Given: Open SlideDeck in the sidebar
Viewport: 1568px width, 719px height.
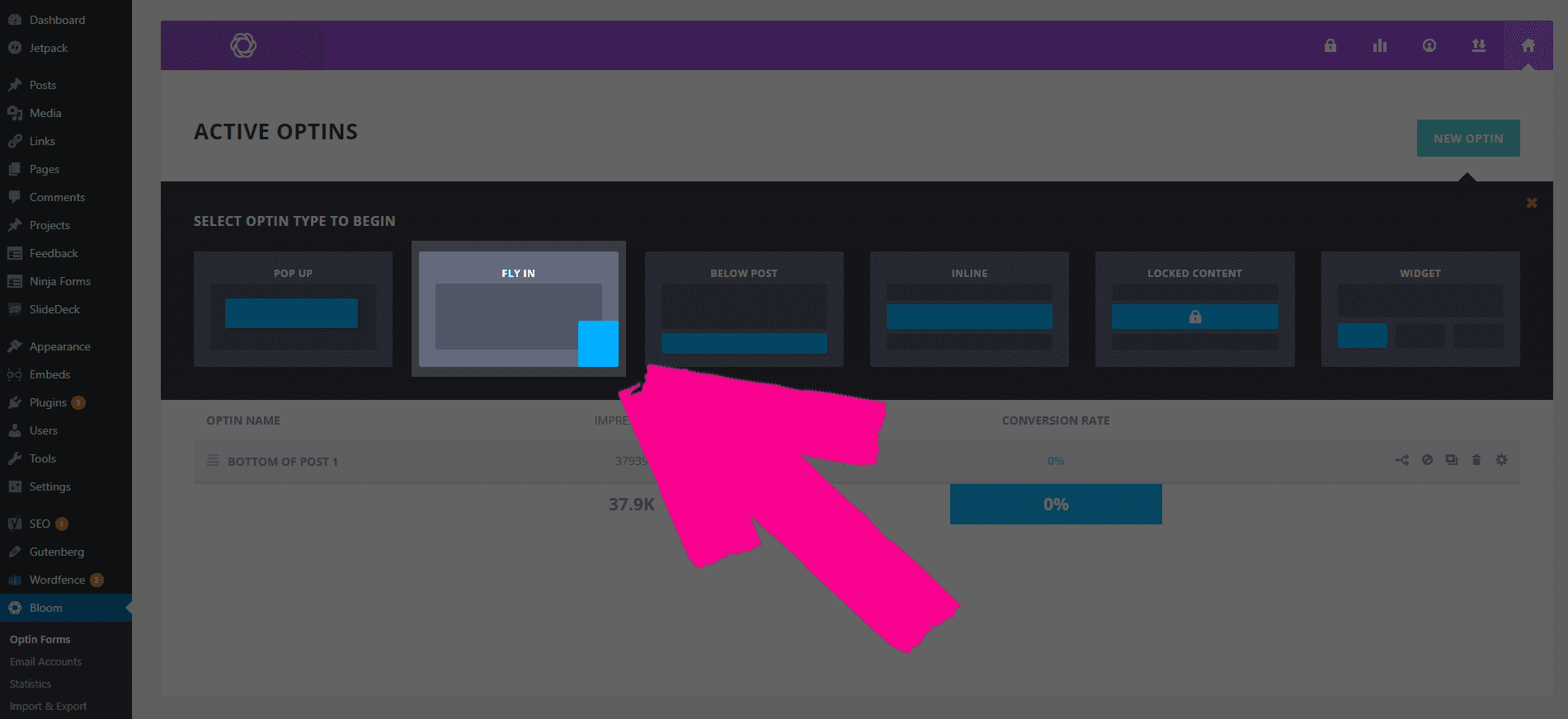Looking at the screenshot, I should coord(66,309).
